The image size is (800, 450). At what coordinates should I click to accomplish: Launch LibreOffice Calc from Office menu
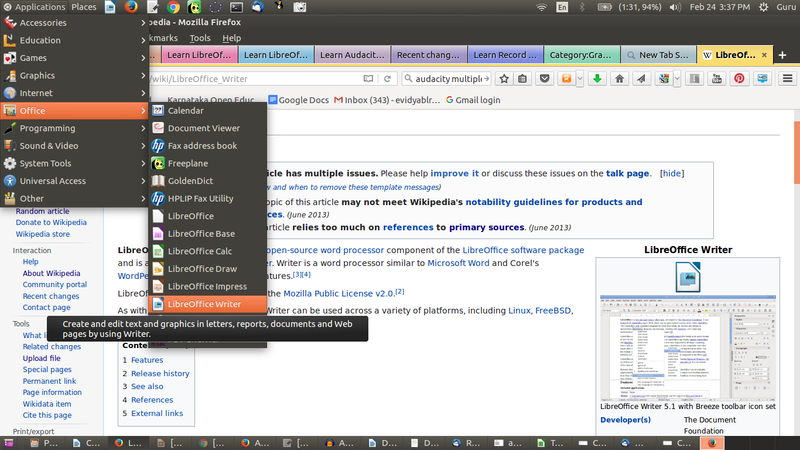click(208, 251)
